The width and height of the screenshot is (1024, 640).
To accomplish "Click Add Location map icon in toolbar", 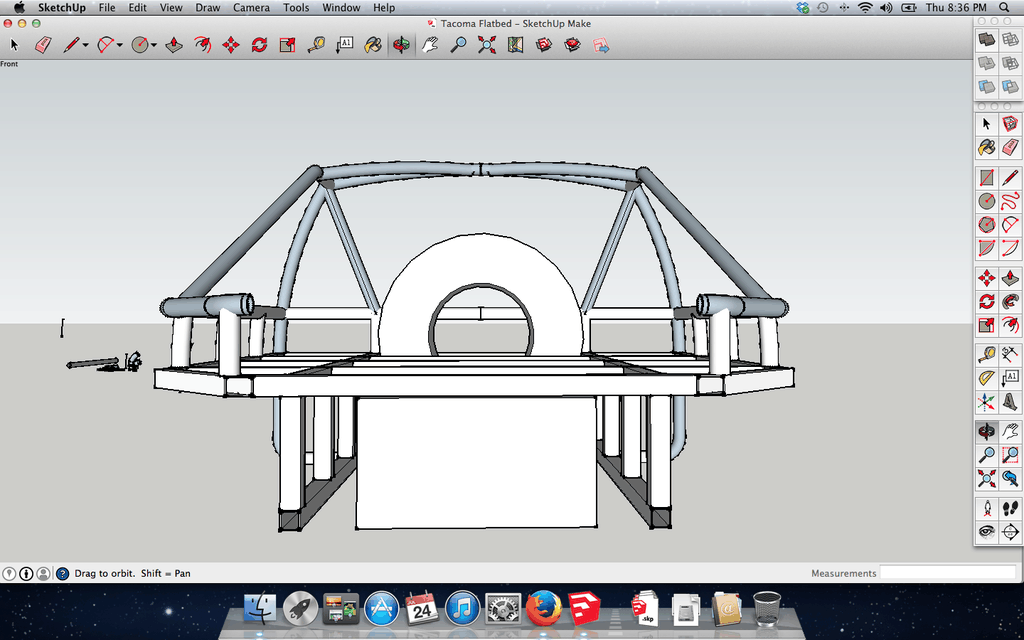I will point(515,44).
